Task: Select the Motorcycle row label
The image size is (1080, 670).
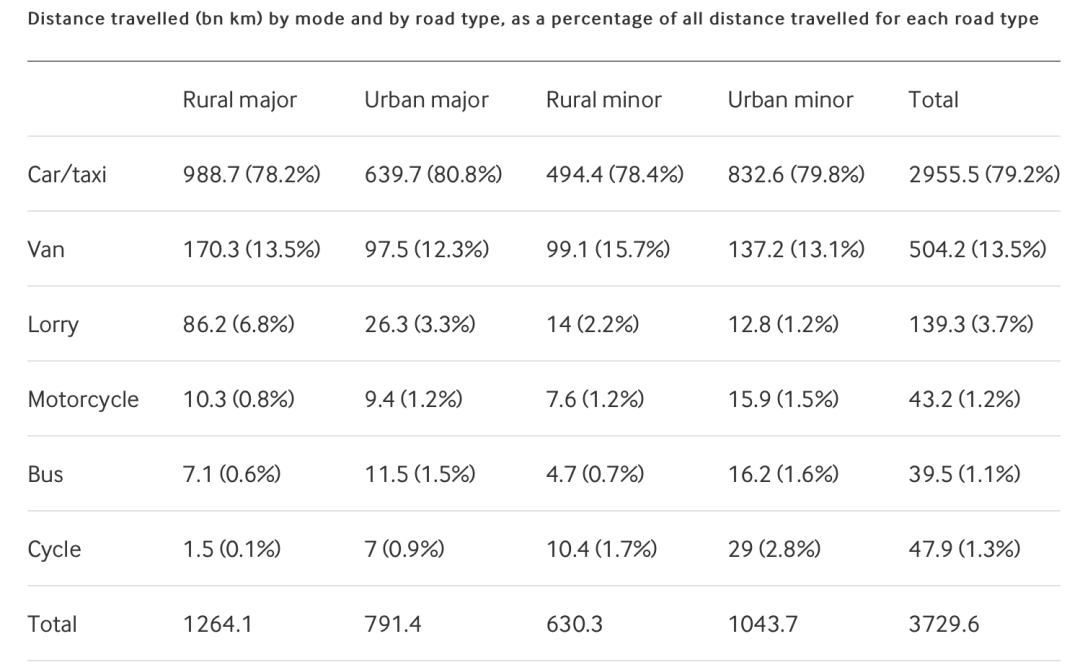Action: [x=83, y=400]
